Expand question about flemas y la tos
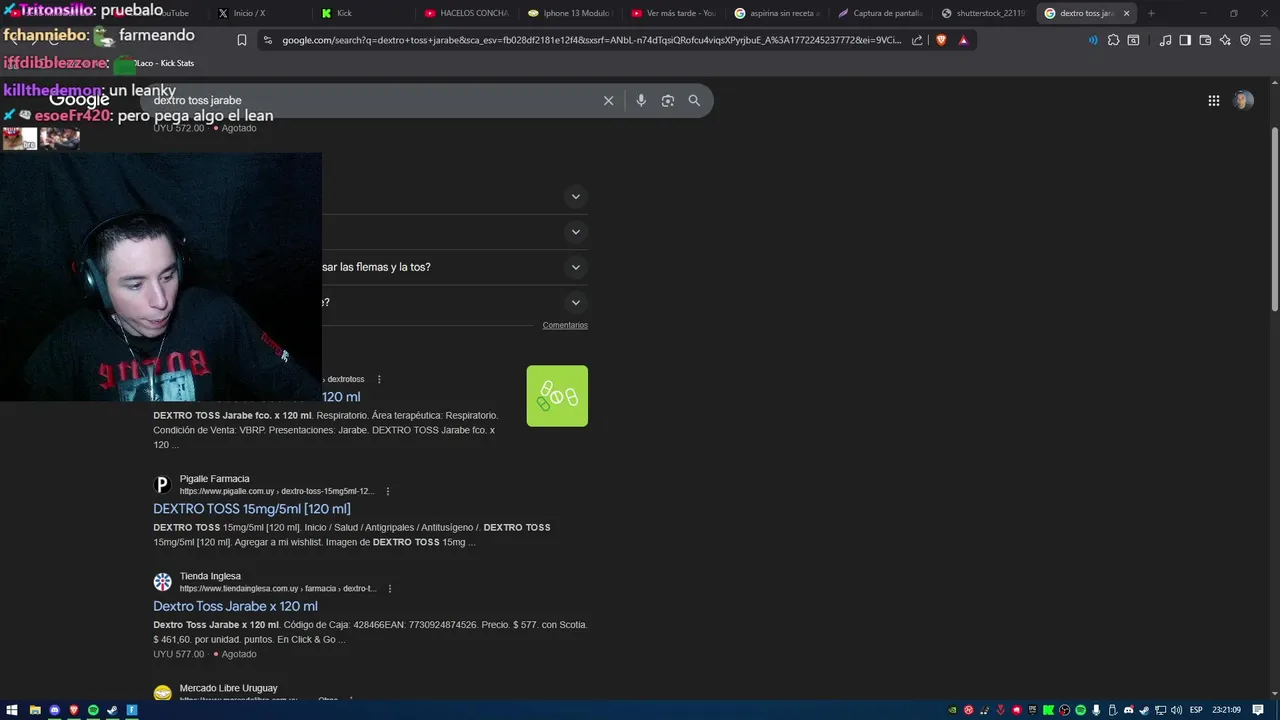This screenshot has width=1280, height=720. coord(575,267)
